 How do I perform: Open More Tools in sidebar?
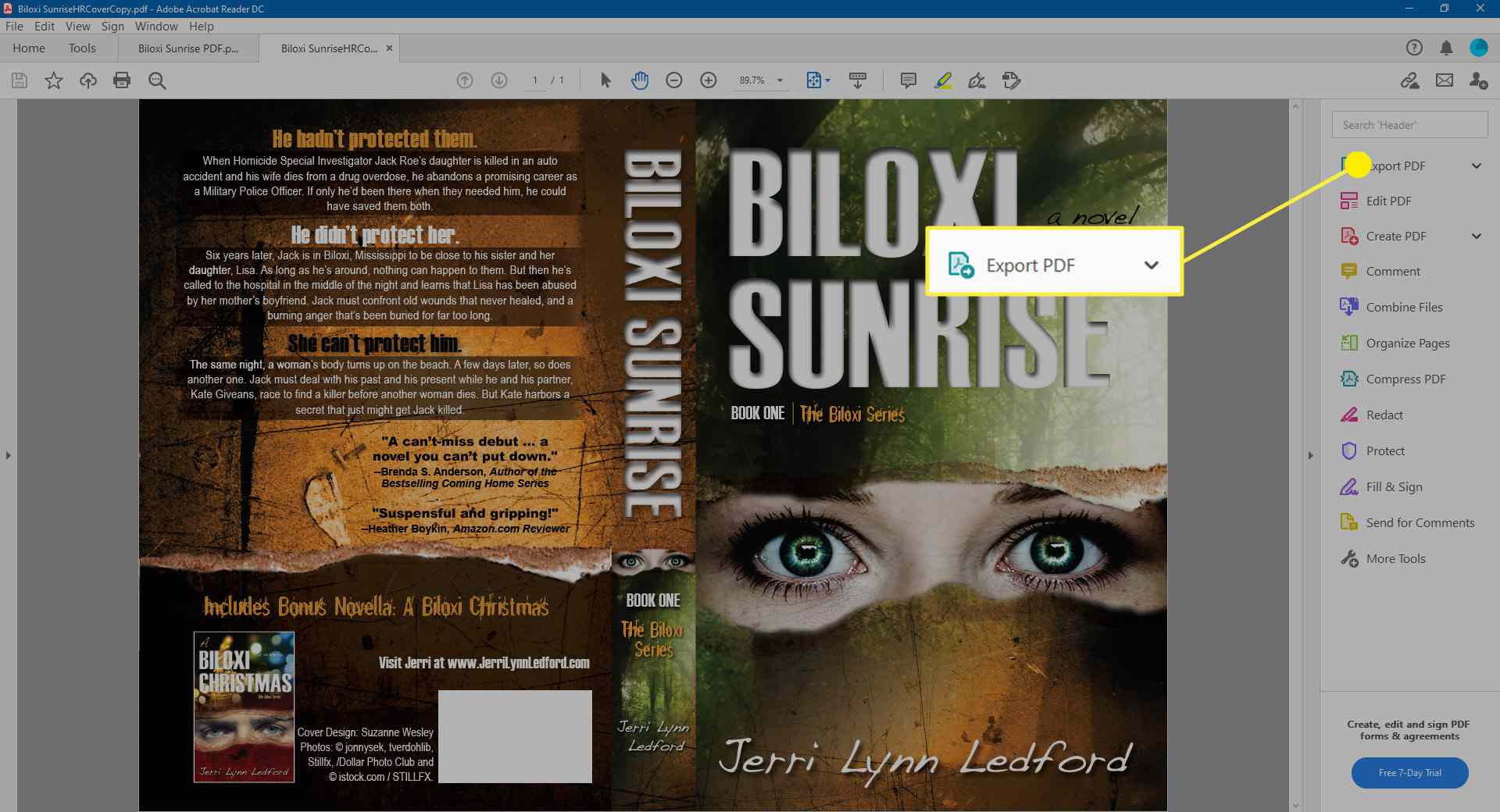coord(1383,558)
